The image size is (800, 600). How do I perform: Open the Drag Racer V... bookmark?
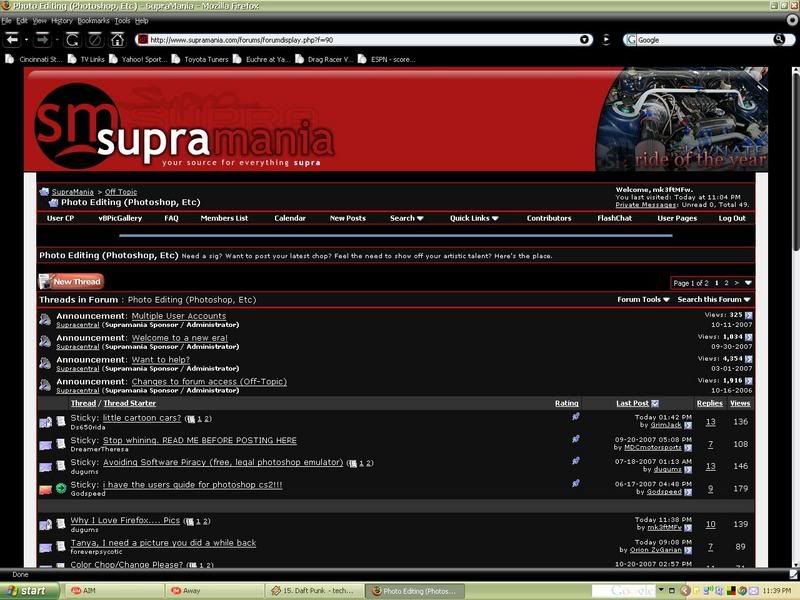(324, 59)
